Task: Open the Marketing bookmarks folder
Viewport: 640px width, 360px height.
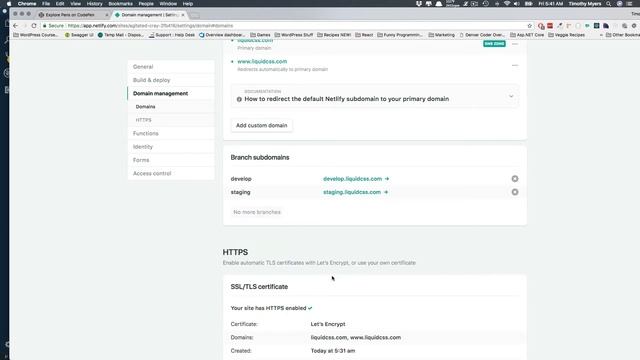Action: (442, 35)
